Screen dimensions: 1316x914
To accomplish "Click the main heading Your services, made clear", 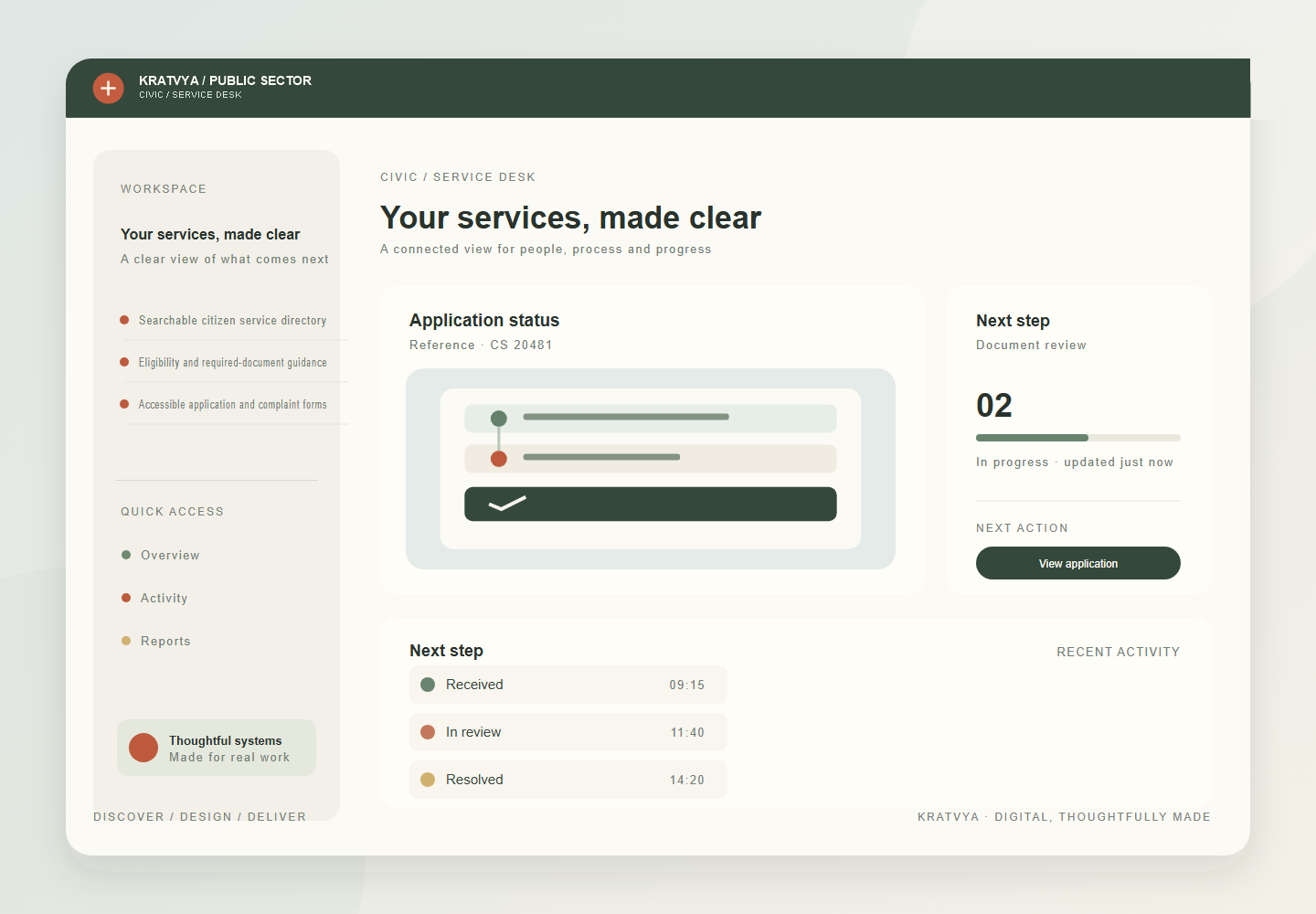I will click(x=571, y=218).
